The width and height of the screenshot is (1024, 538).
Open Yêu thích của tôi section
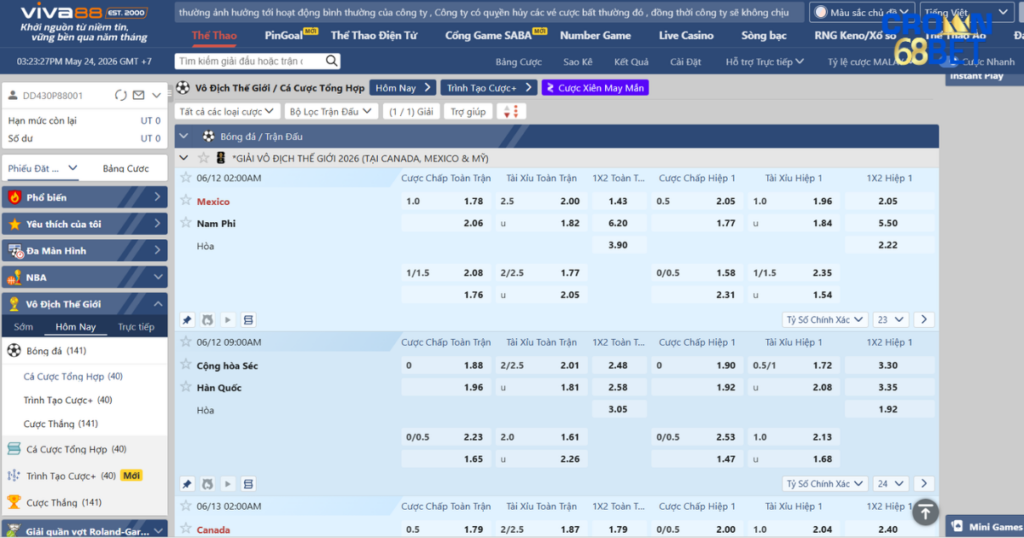pos(85,224)
